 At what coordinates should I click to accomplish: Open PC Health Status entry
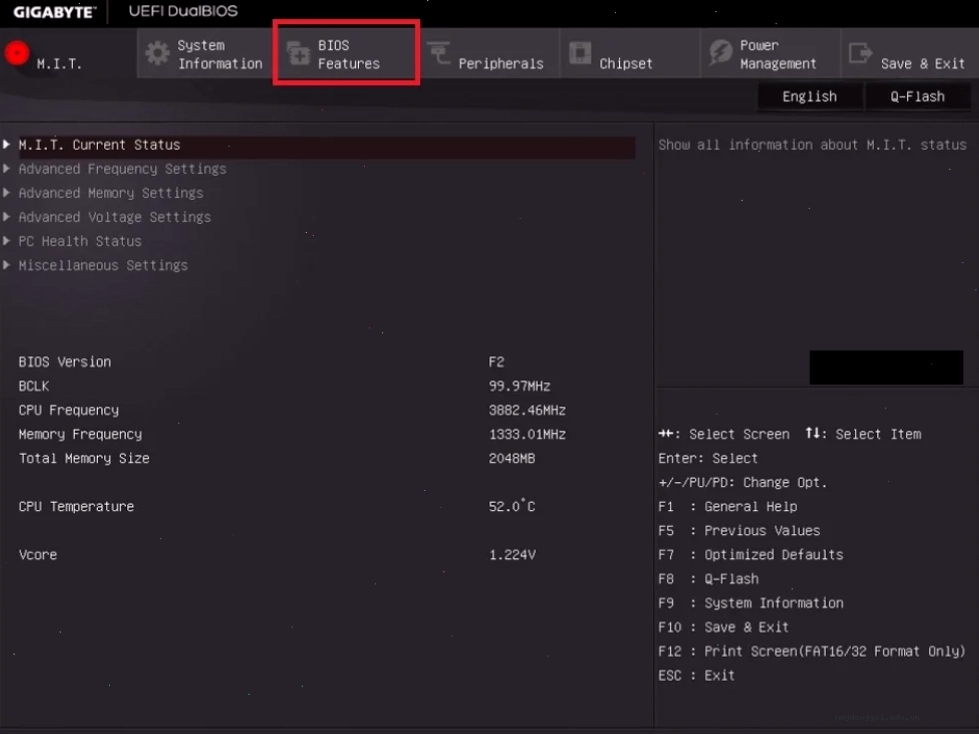80,242
